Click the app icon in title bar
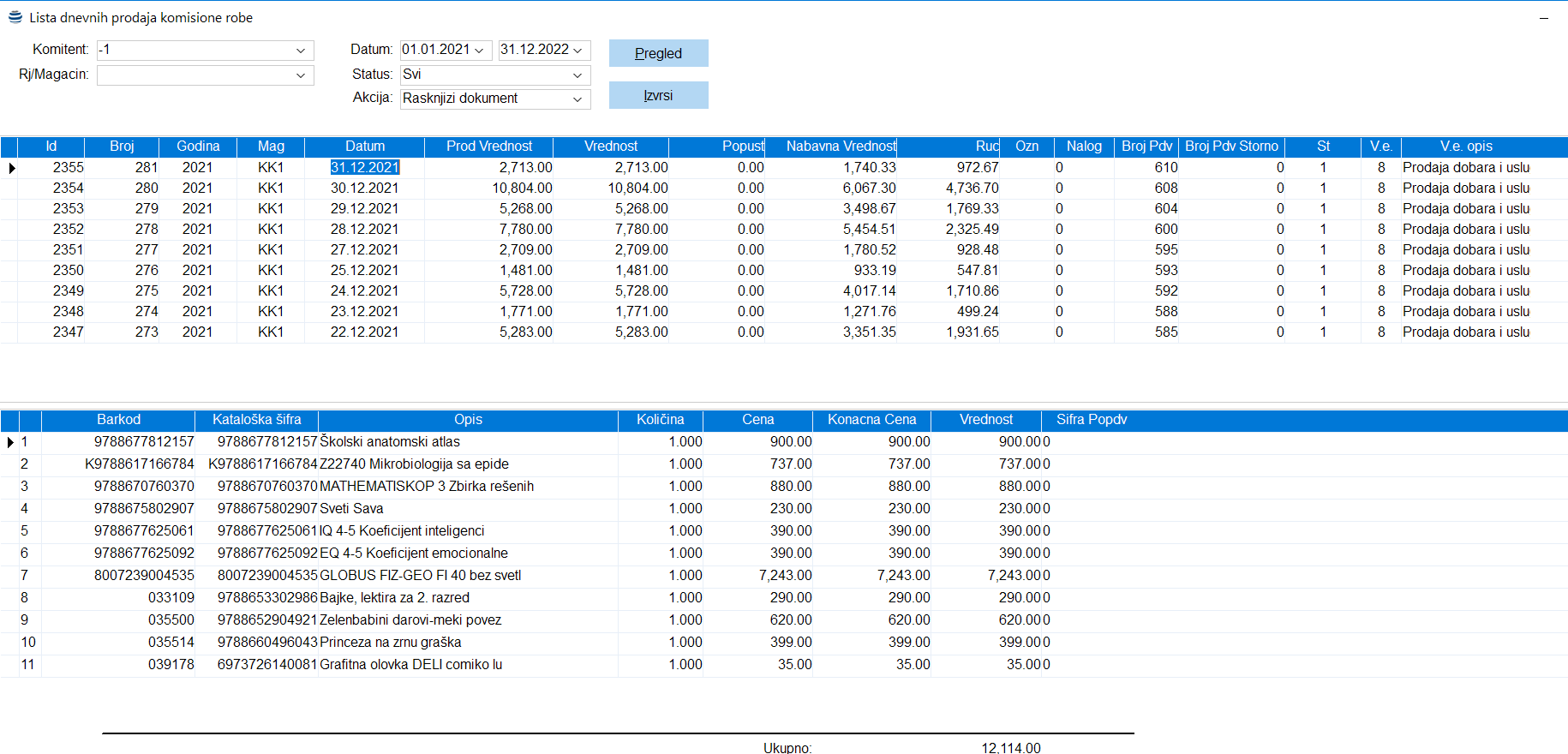Image resolution: width=1568 pixels, height=754 pixels. point(15,17)
